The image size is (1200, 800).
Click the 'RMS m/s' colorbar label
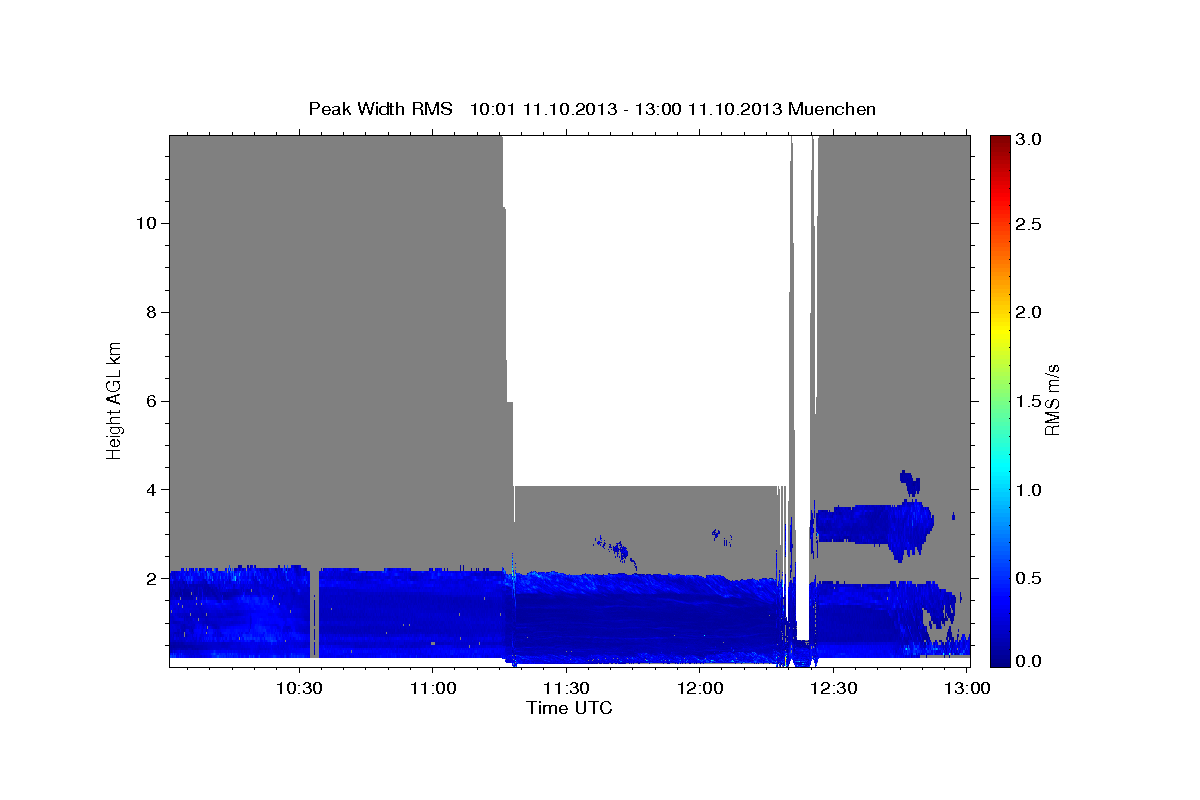click(1052, 399)
